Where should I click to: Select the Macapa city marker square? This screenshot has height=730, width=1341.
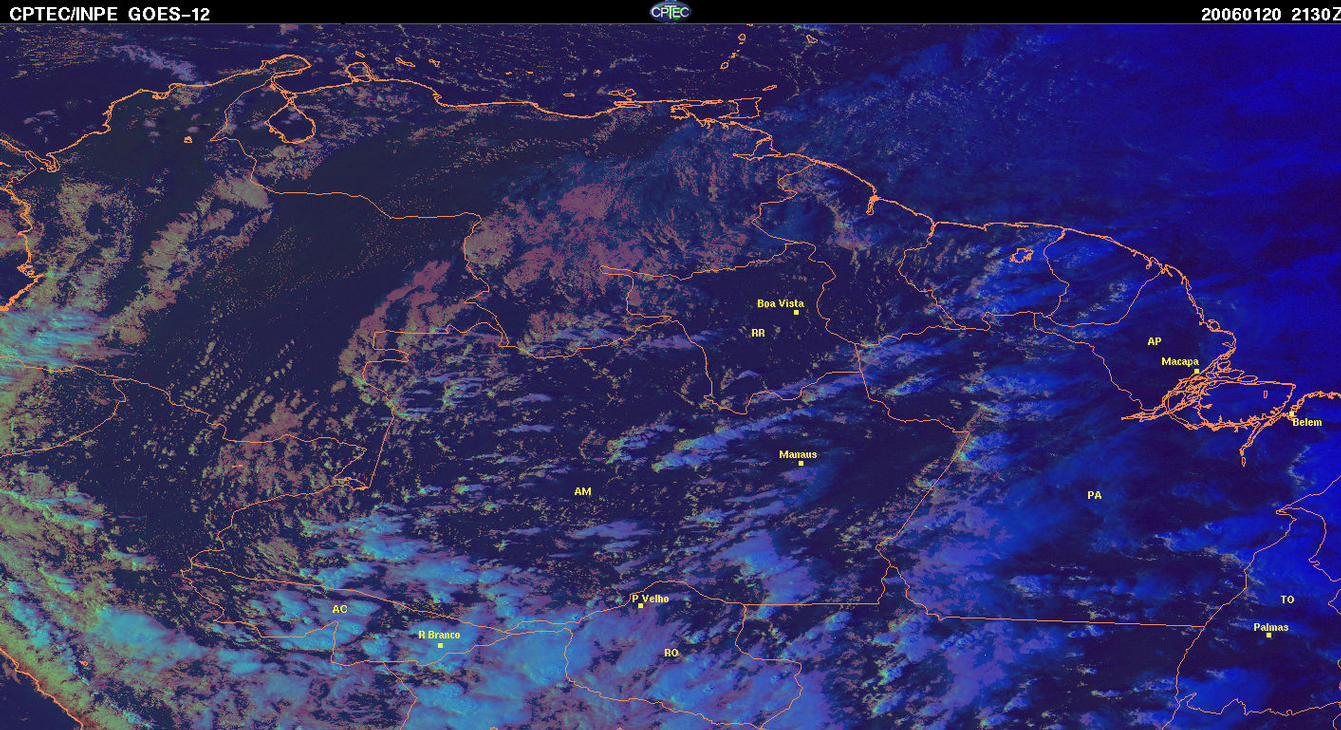1196,371
